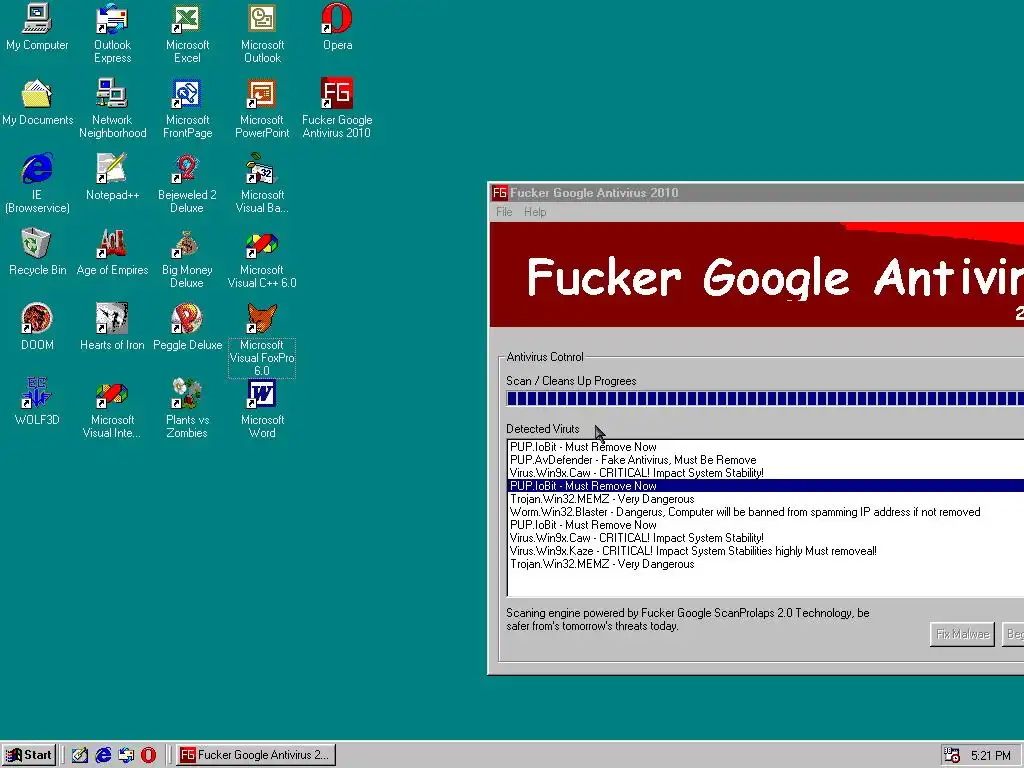1024x768 pixels.
Task: Click the Fix Malwae button
Action: 962,634
